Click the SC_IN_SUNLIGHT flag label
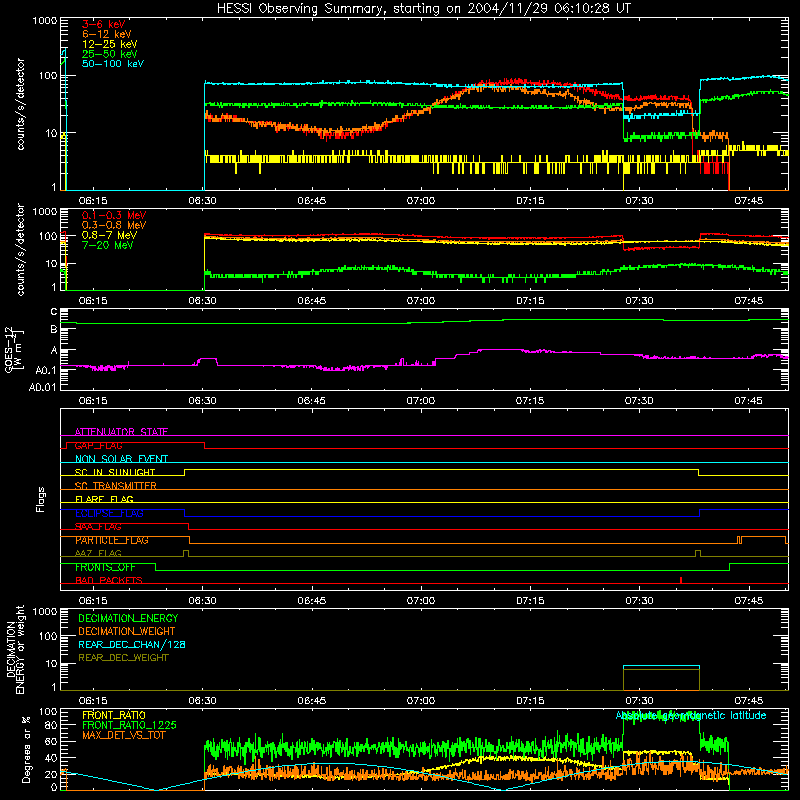This screenshot has height=800, width=800. pyautogui.click(x=115, y=472)
